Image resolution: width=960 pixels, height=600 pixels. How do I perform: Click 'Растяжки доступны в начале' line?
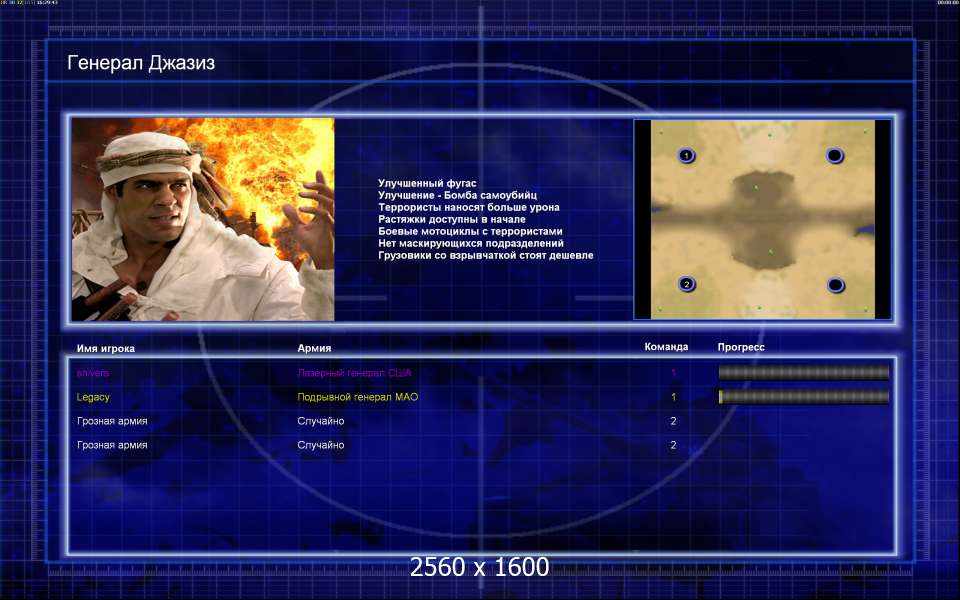[x=452, y=219]
